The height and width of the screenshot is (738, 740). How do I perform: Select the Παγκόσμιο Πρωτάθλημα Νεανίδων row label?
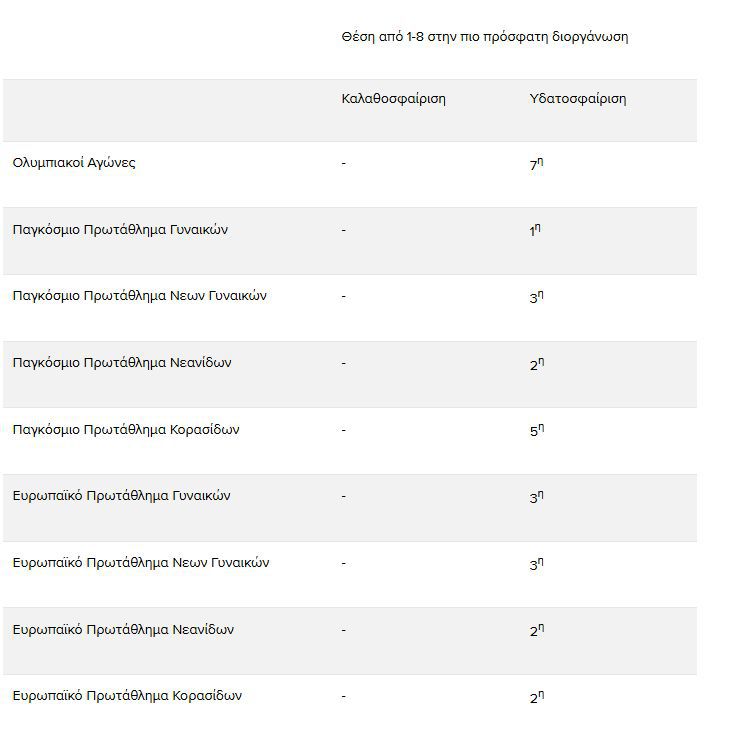[x=122, y=363]
